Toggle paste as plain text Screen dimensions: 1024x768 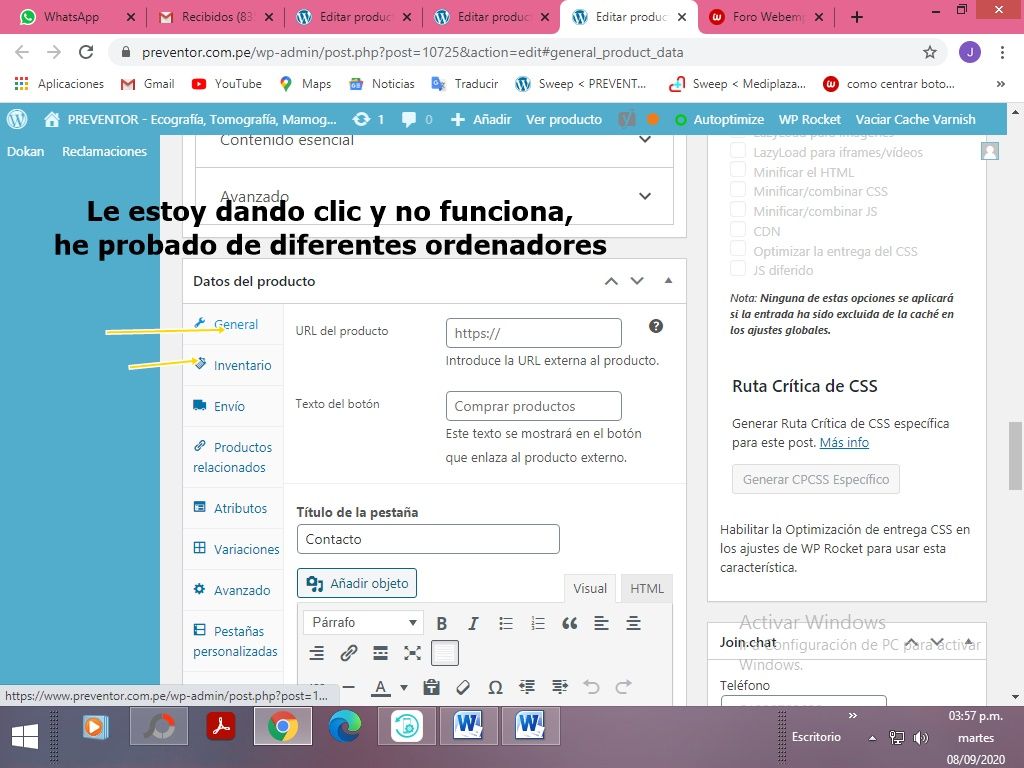(x=431, y=687)
